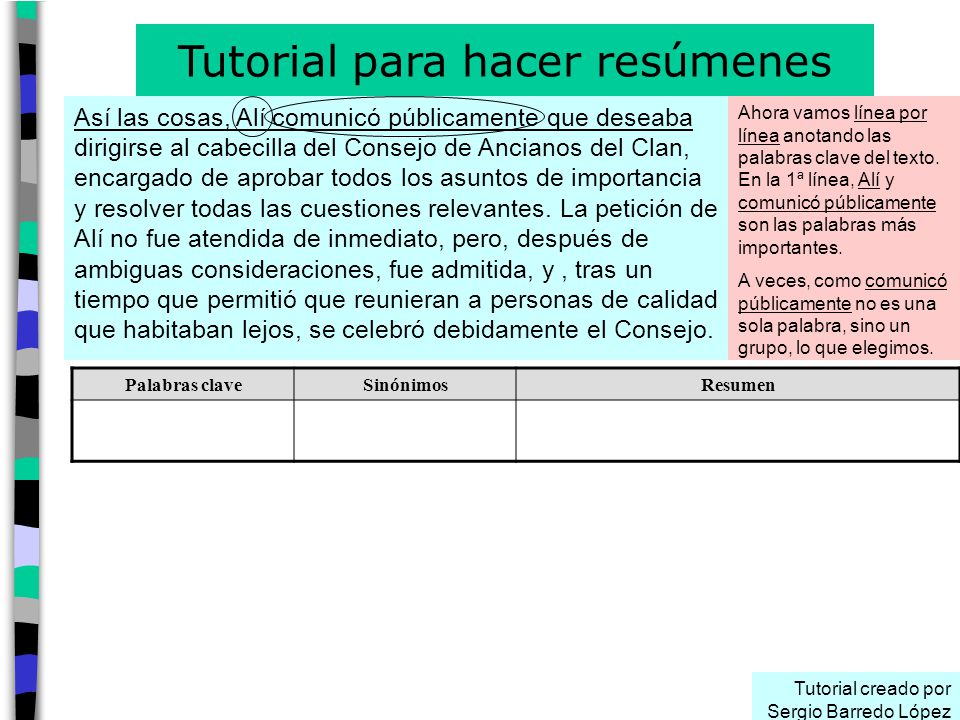Click 'que deseaba' at end of first line
The height and width of the screenshot is (720, 960).
(620, 118)
